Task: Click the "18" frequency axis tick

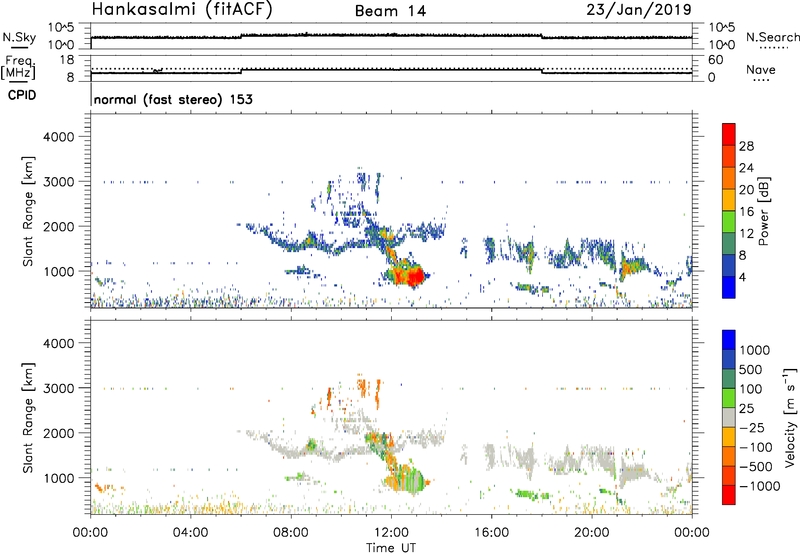Action: coord(67,60)
